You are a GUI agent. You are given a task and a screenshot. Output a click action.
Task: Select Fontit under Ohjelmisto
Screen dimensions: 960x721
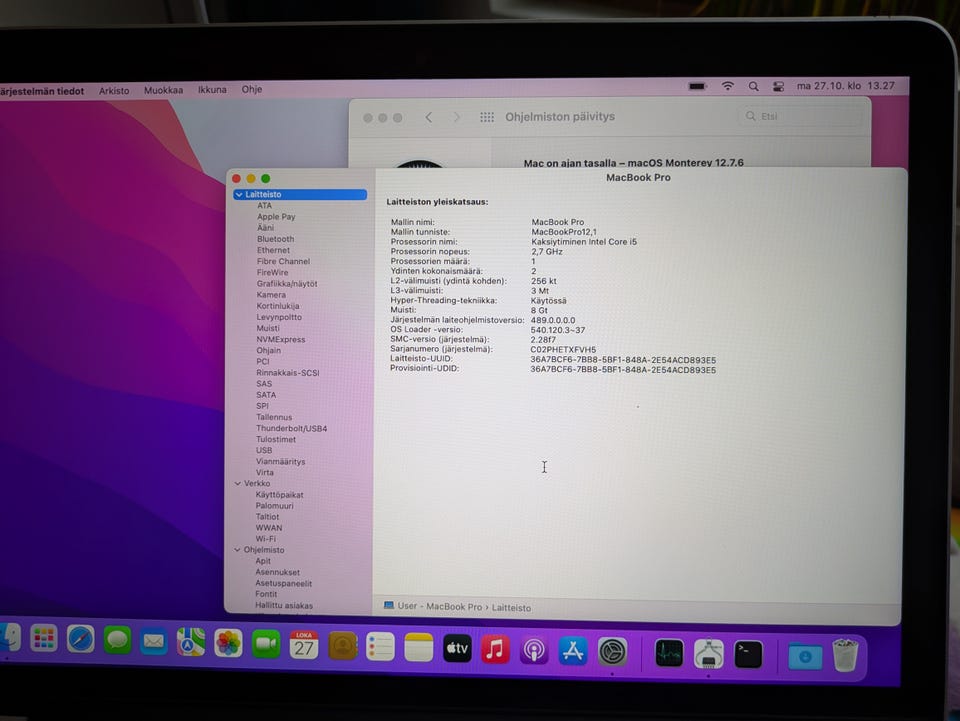266,594
